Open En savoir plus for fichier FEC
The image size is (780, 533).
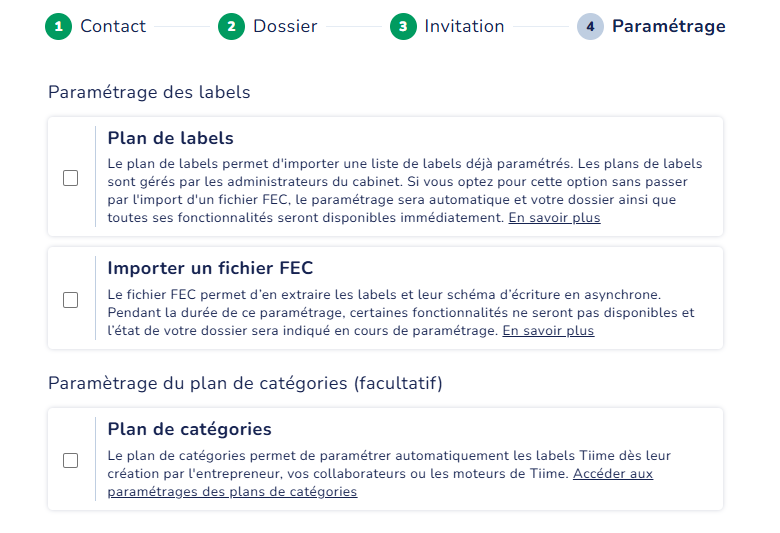tap(548, 331)
